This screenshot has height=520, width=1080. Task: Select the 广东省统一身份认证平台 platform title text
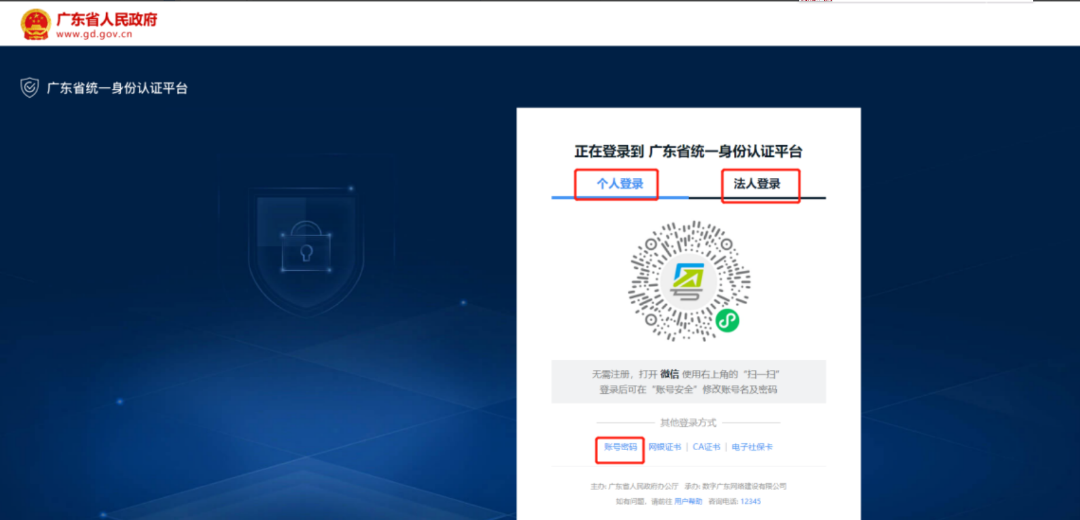click(x=117, y=88)
